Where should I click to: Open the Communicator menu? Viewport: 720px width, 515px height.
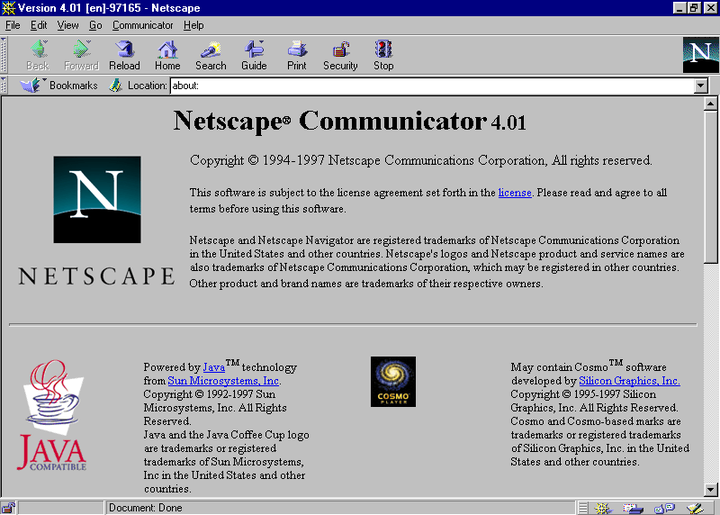tap(142, 25)
